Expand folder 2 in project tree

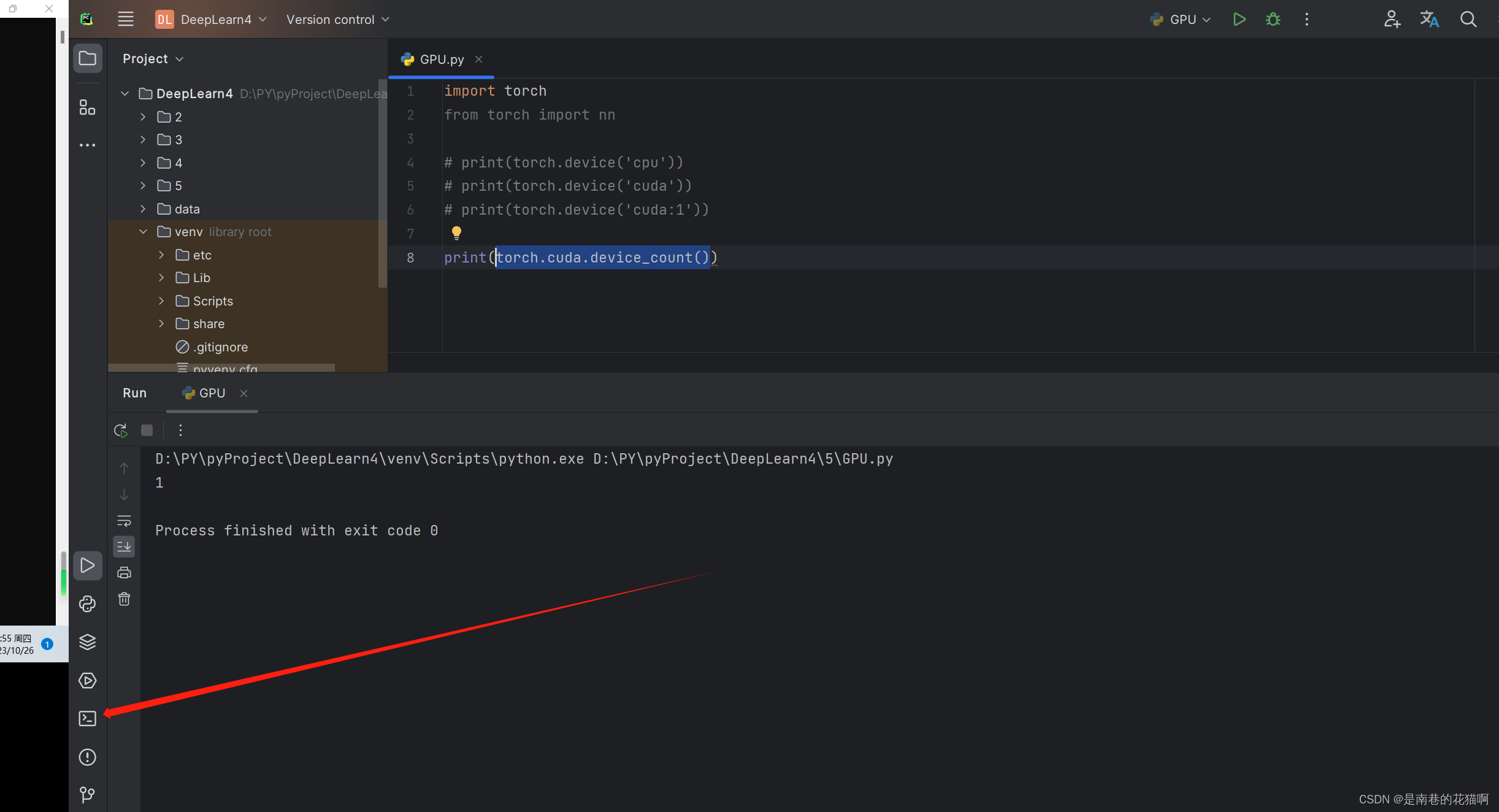[x=143, y=117]
